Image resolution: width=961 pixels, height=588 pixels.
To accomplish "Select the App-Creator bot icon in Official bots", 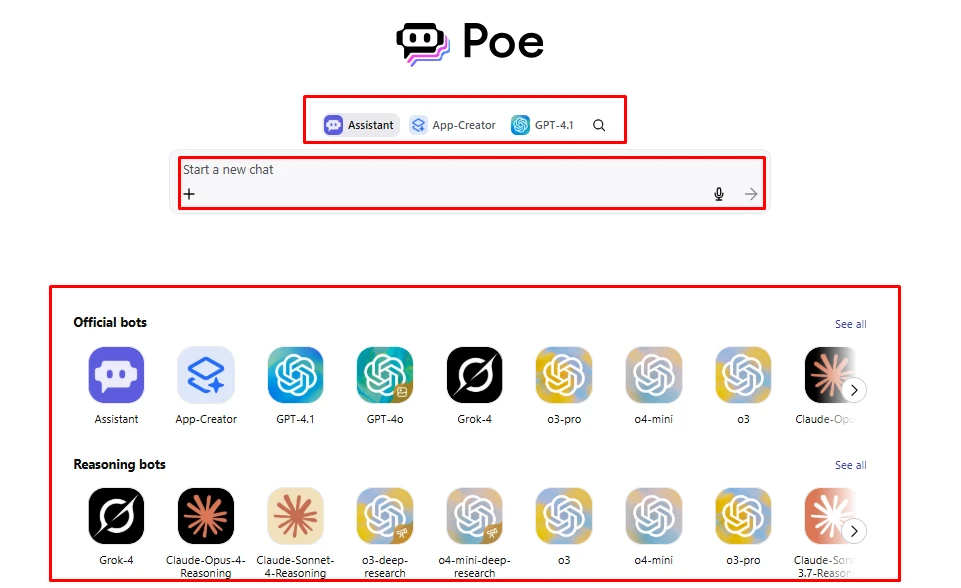I will 206,375.
